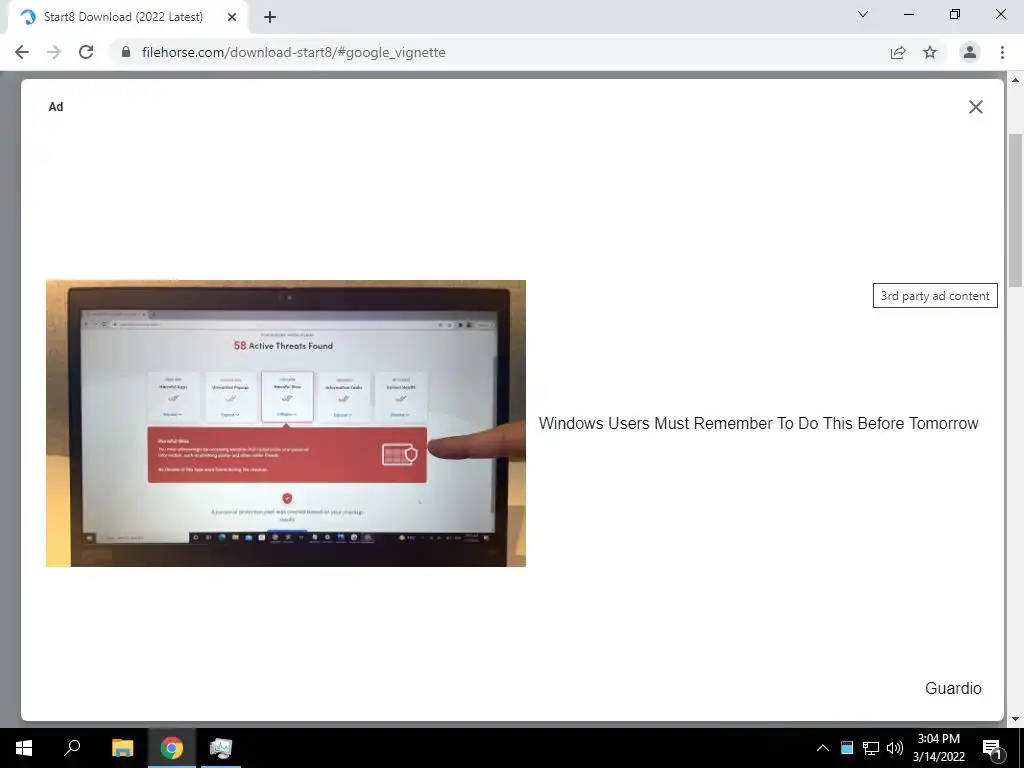Image resolution: width=1024 pixels, height=768 pixels.
Task: Click the browser back arrow
Action: [x=22, y=52]
